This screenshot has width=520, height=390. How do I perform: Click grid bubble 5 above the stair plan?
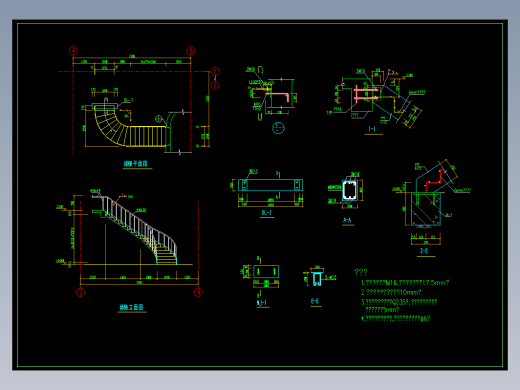pos(190,51)
